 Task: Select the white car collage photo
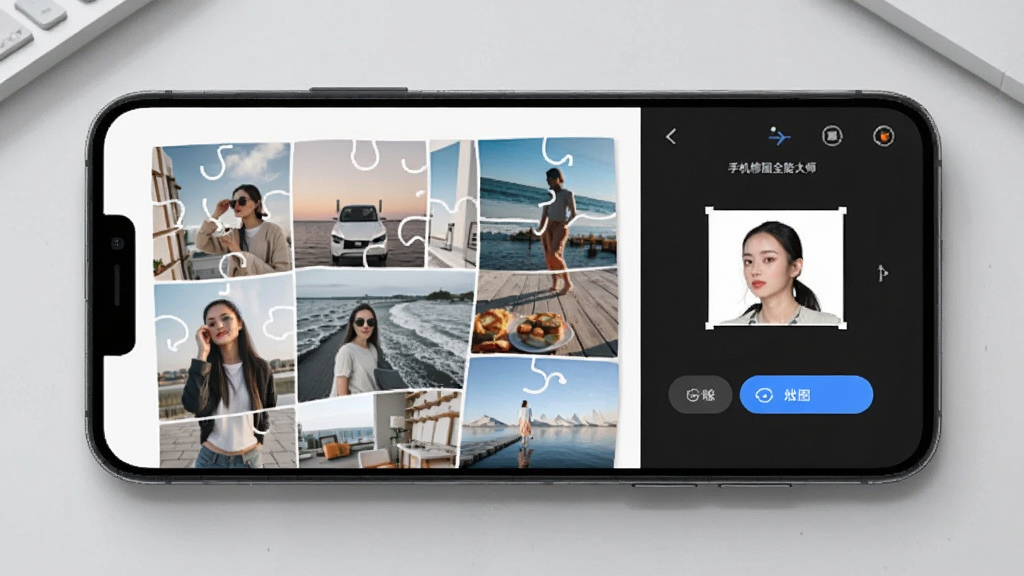359,204
